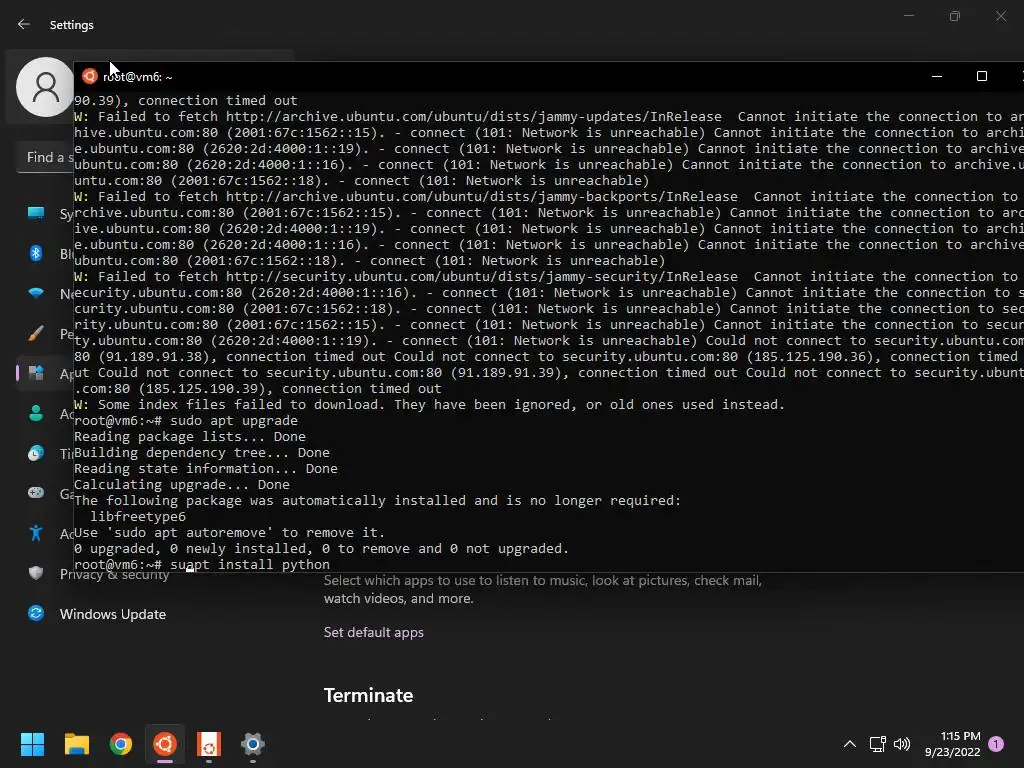Open Time & language clock icon
This screenshot has height=768, width=1024.
(x=36, y=453)
